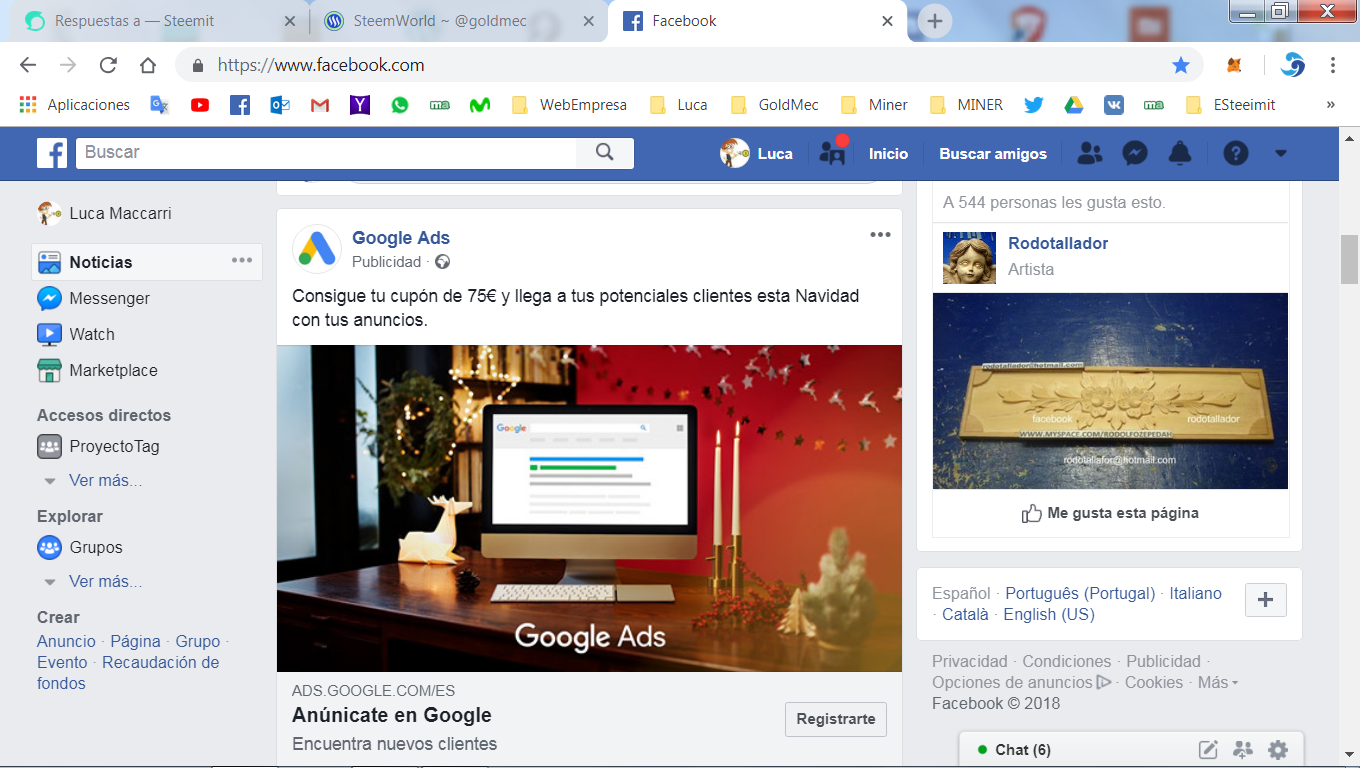Image resolution: width=1360 pixels, height=768 pixels.
Task: Open the Privacidad footer link
Action: click(970, 661)
